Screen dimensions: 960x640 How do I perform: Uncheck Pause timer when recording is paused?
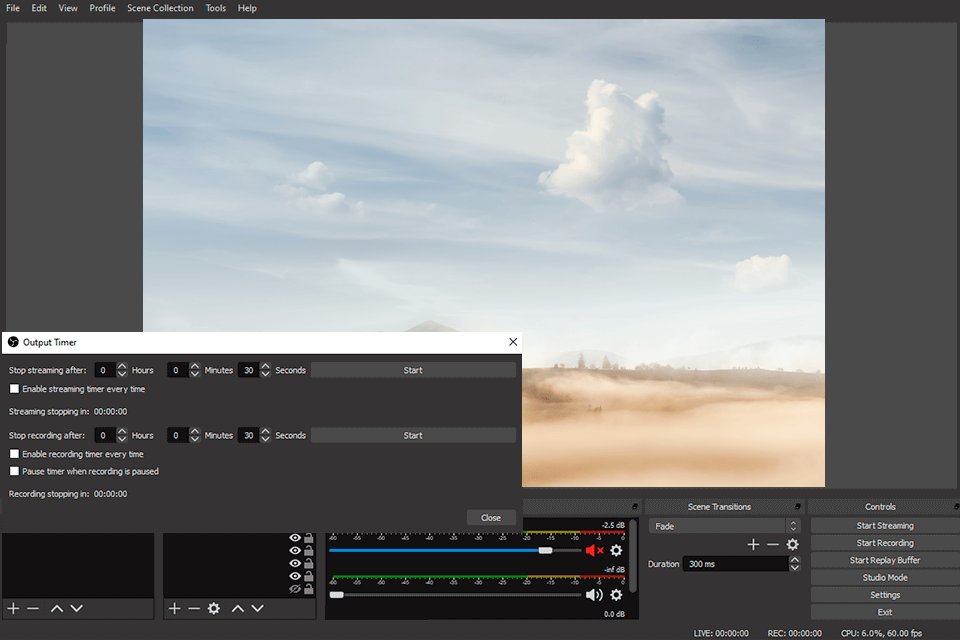(x=14, y=472)
